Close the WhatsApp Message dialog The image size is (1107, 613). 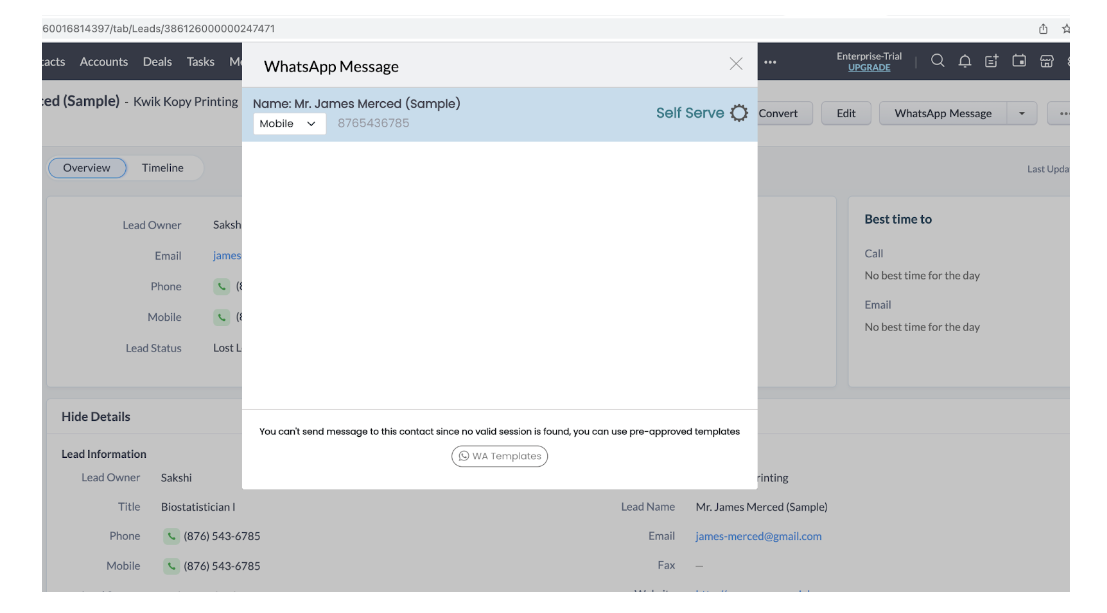[x=736, y=64]
